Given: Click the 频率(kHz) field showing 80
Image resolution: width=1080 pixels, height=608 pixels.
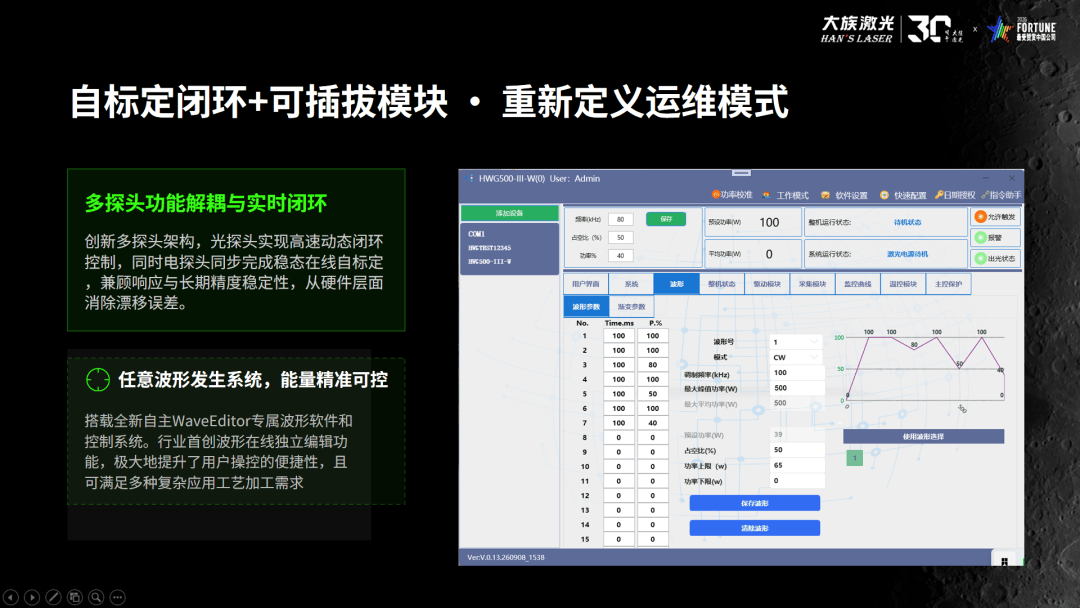Looking at the screenshot, I should pyautogui.click(x=621, y=220).
